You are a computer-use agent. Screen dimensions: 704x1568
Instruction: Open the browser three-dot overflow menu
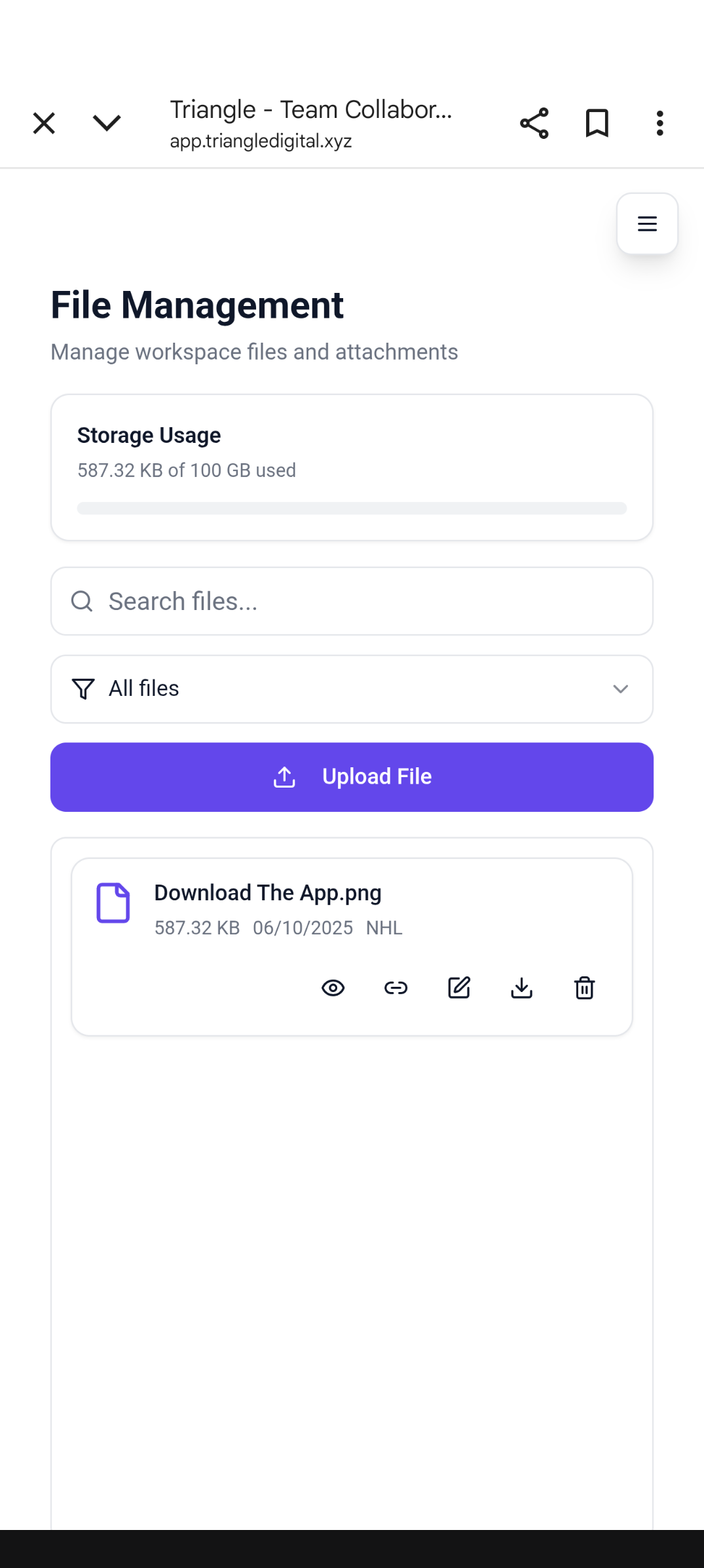tap(659, 123)
